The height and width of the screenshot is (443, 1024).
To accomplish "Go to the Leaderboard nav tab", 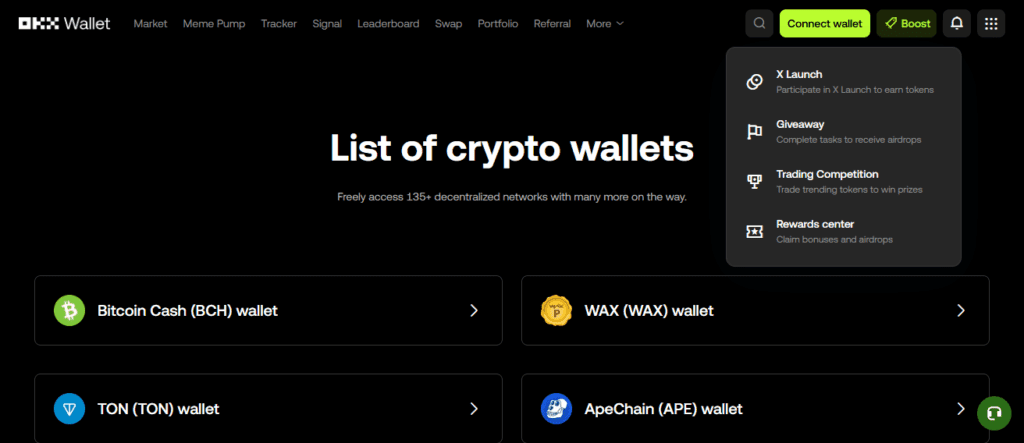I will [x=388, y=23].
